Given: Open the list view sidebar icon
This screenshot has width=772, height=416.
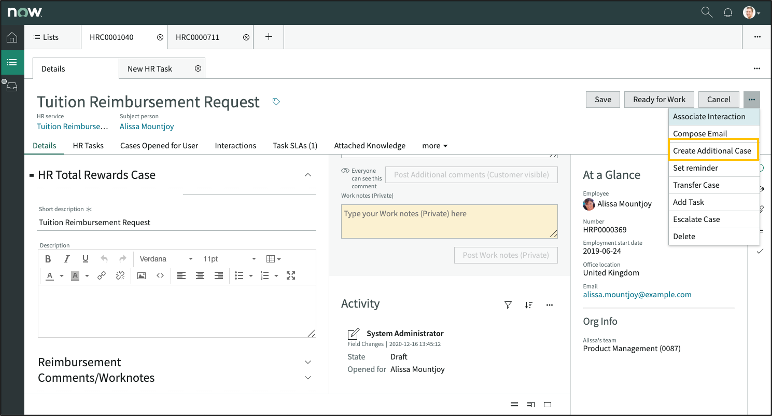Looking at the screenshot, I should pyautogui.click(x=12, y=62).
